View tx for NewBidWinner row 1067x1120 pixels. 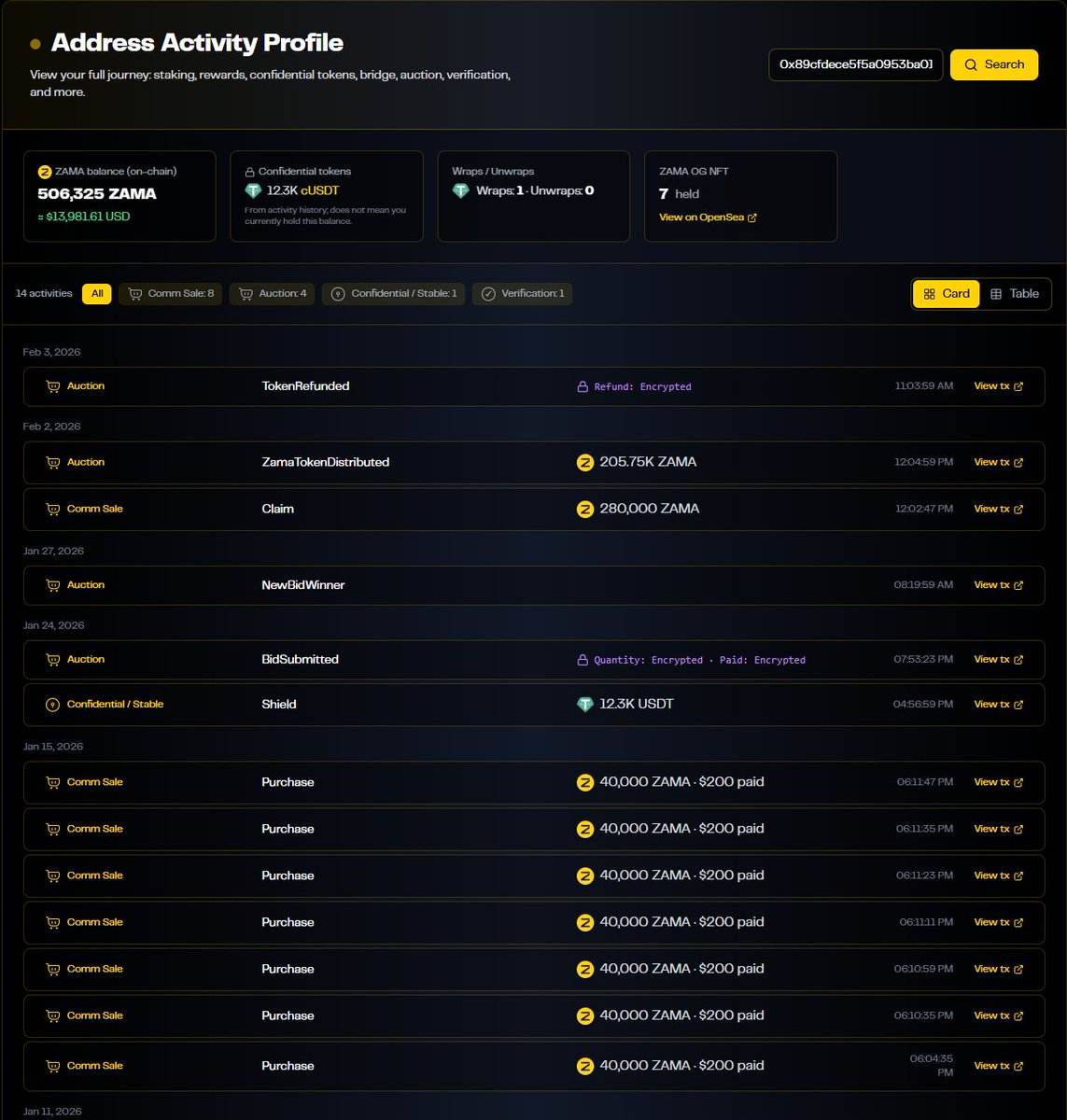[x=998, y=585]
